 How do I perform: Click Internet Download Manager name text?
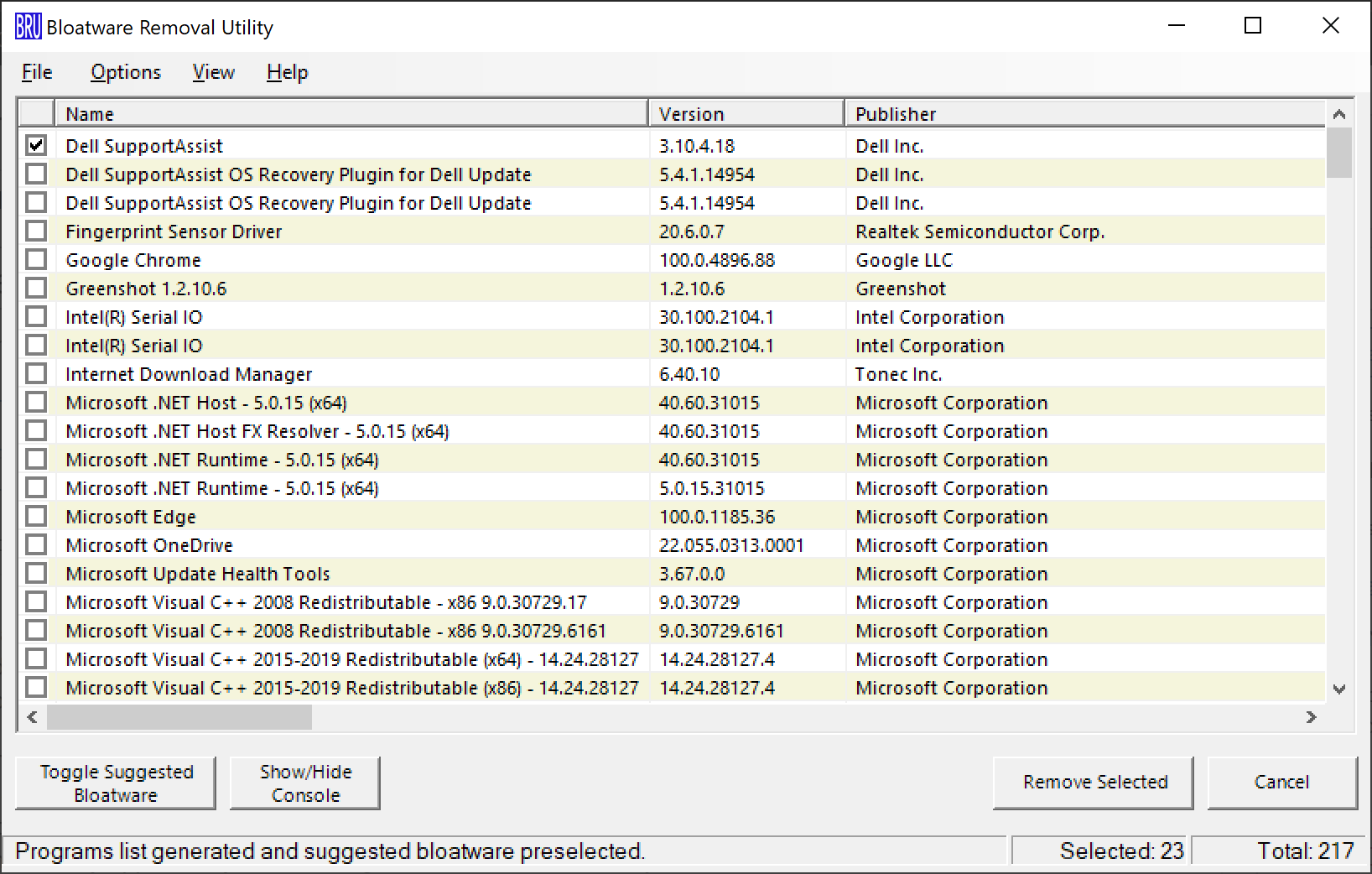pos(189,374)
